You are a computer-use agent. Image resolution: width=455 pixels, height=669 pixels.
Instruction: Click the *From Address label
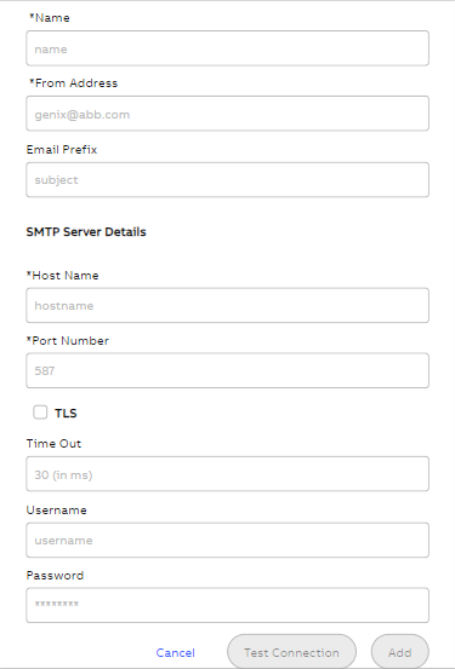pyautogui.click(x=73, y=83)
